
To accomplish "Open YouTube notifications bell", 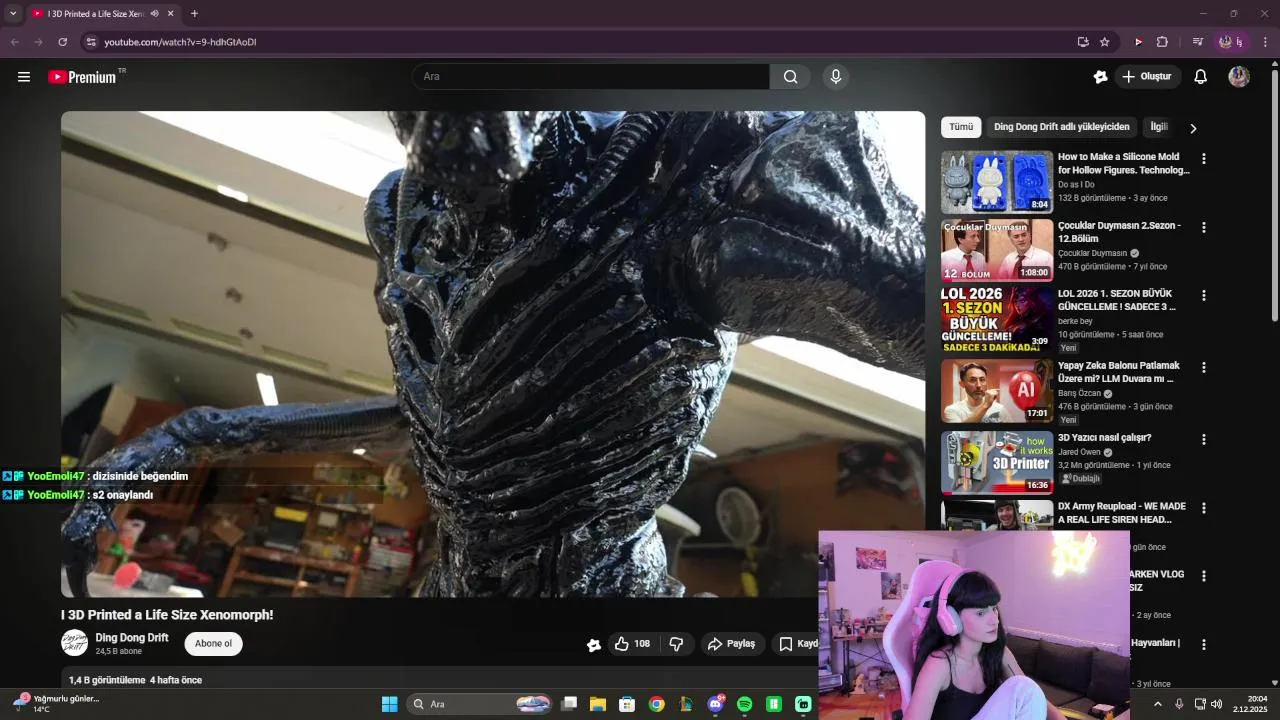I will click(1201, 77).
